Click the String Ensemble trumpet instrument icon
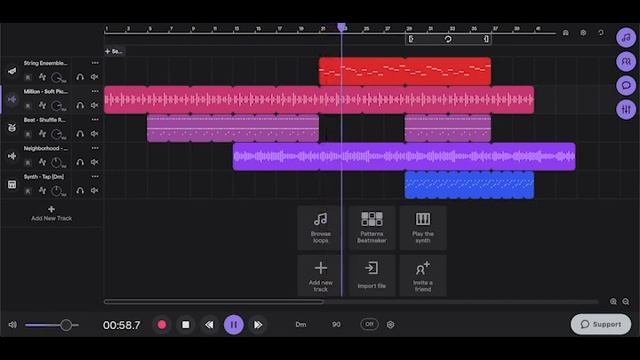Viewport: 640px width, 360px height. click(12, 71)
